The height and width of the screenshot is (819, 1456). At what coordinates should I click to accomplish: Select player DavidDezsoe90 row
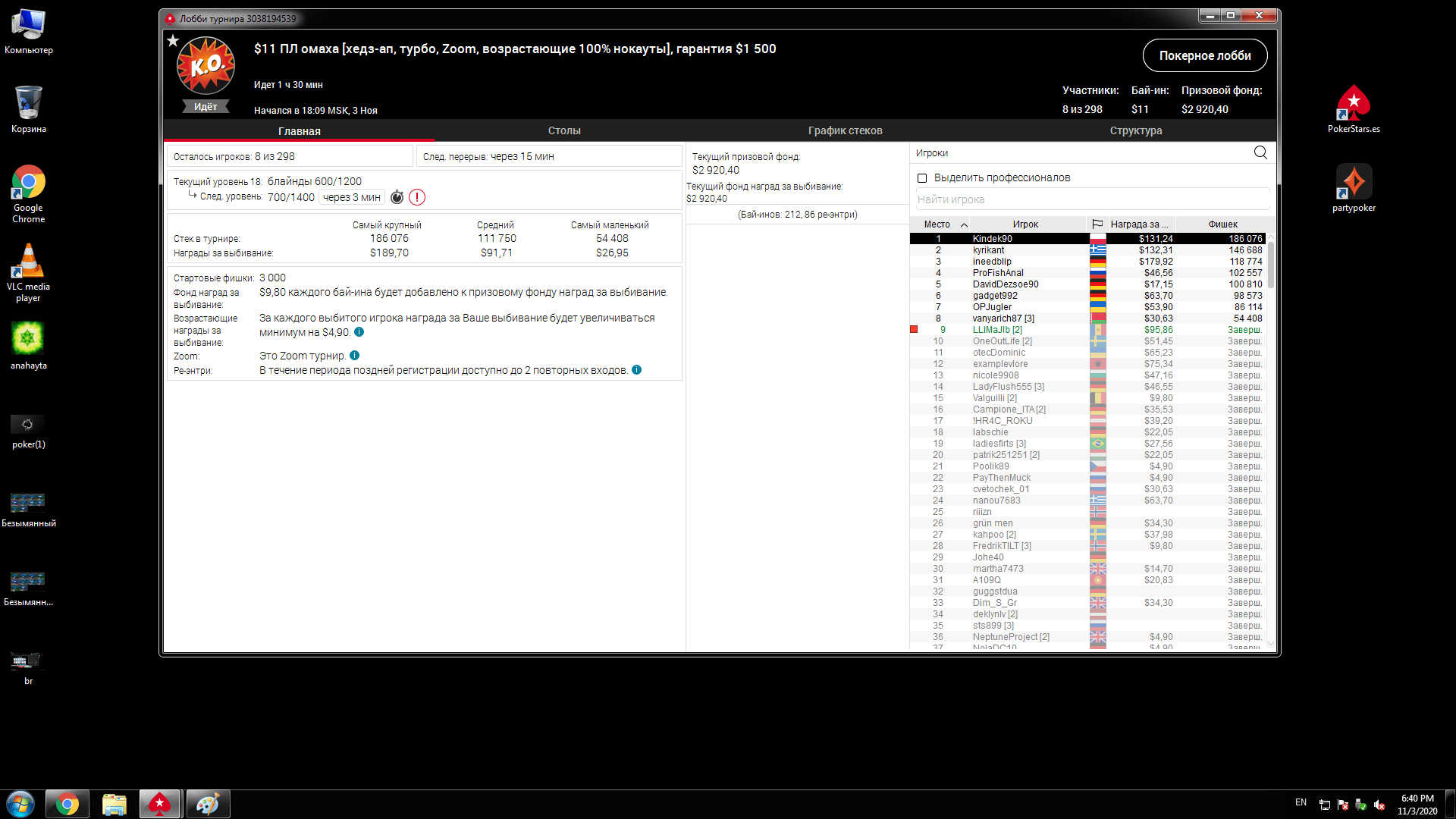[1088, 284]
